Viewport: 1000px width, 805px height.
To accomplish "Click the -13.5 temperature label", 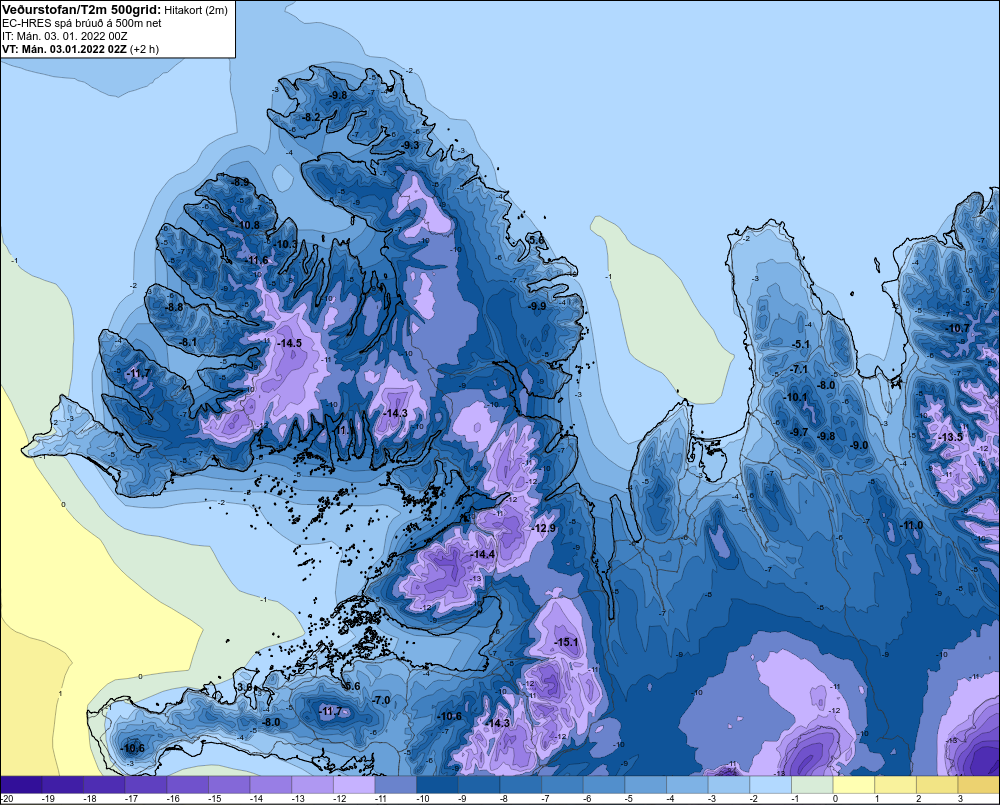I will 950,437.
